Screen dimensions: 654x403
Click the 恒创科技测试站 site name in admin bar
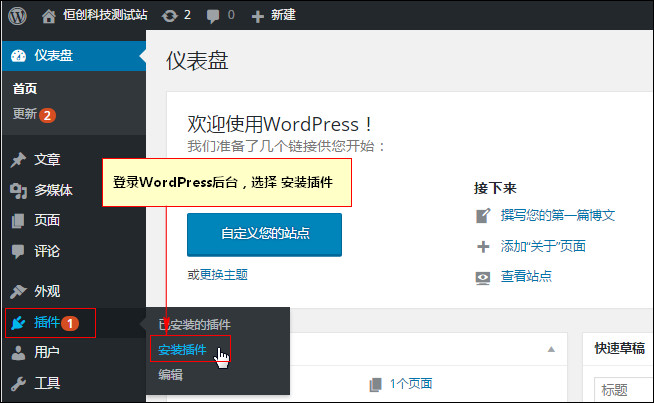[x=106, y=15]
